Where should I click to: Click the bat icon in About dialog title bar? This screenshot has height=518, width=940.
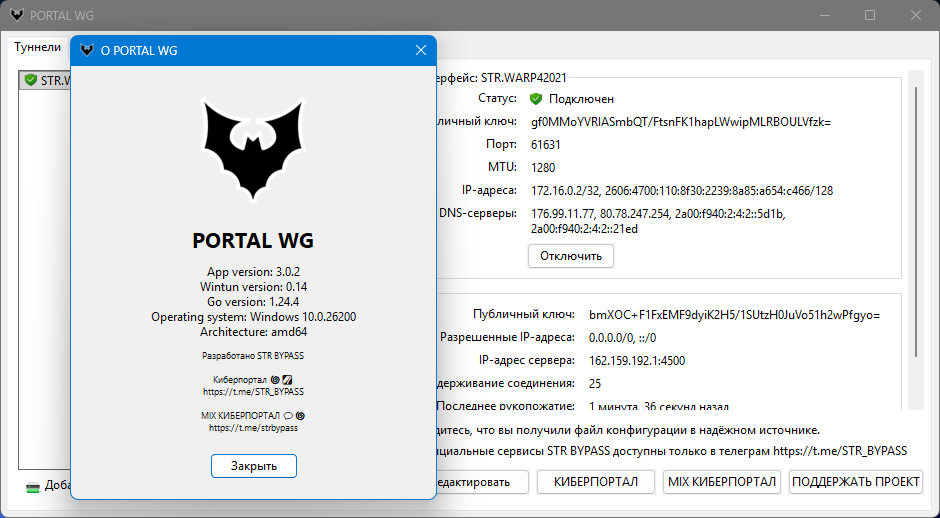pyautogui.click(x=87, y=50)
